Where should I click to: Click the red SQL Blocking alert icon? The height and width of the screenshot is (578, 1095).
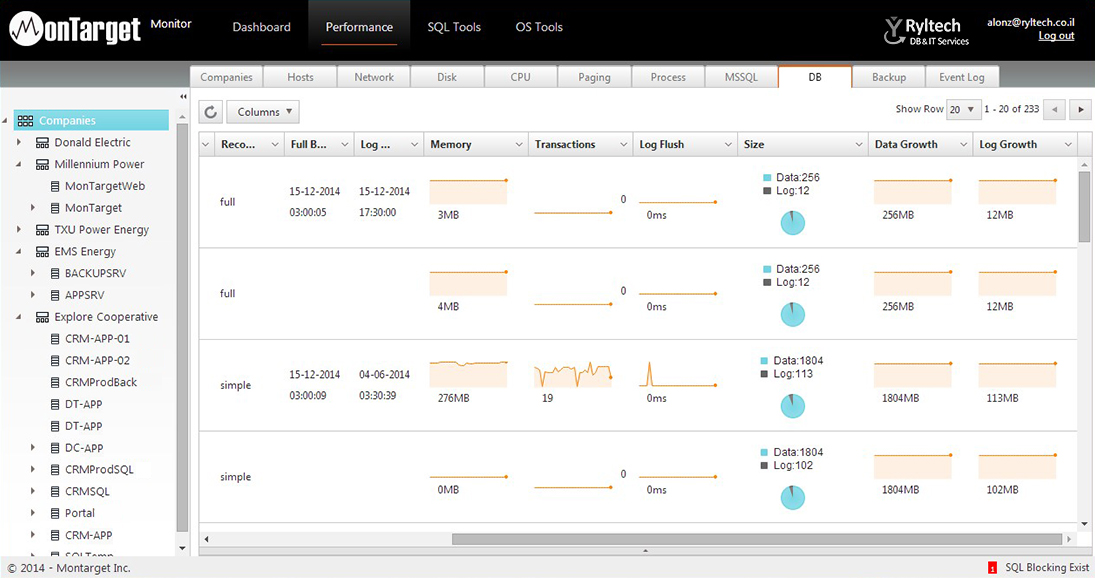coord(992,568)
